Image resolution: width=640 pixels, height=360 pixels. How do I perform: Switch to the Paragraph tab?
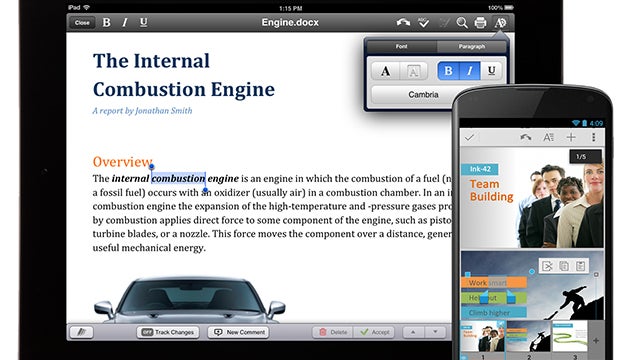471,47
